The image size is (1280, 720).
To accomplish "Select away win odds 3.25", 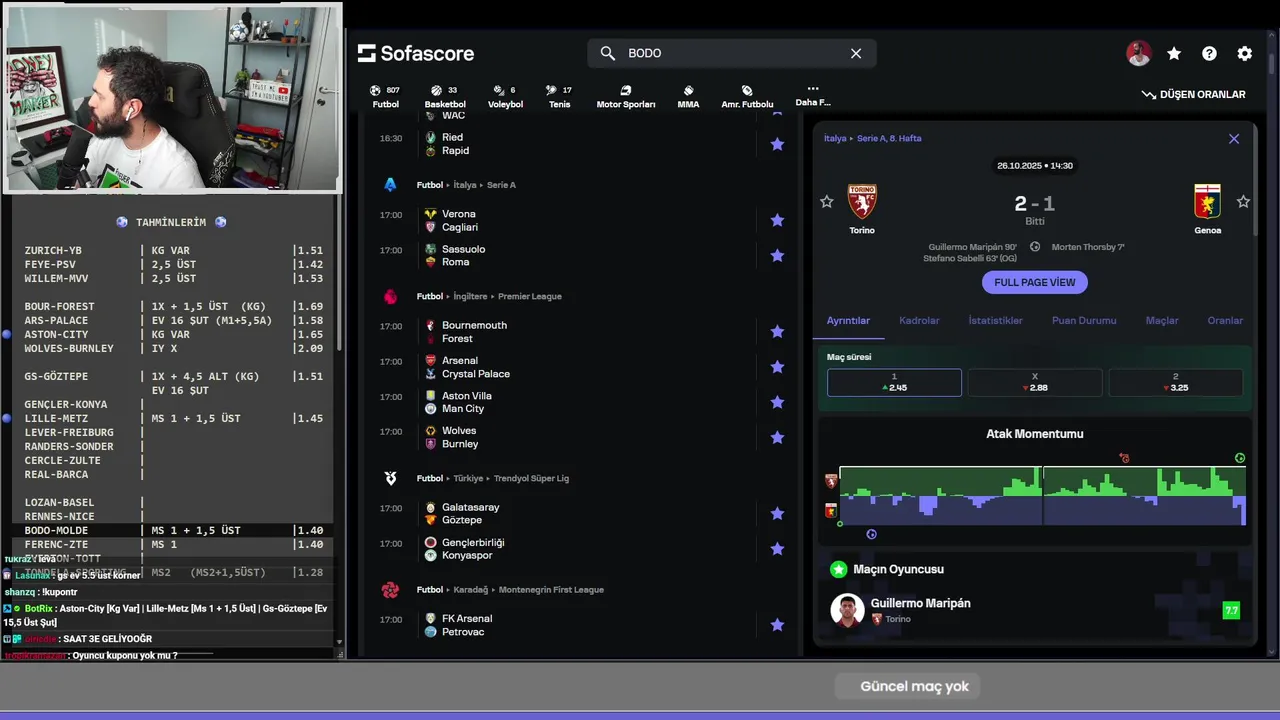I will point(1175,383).
